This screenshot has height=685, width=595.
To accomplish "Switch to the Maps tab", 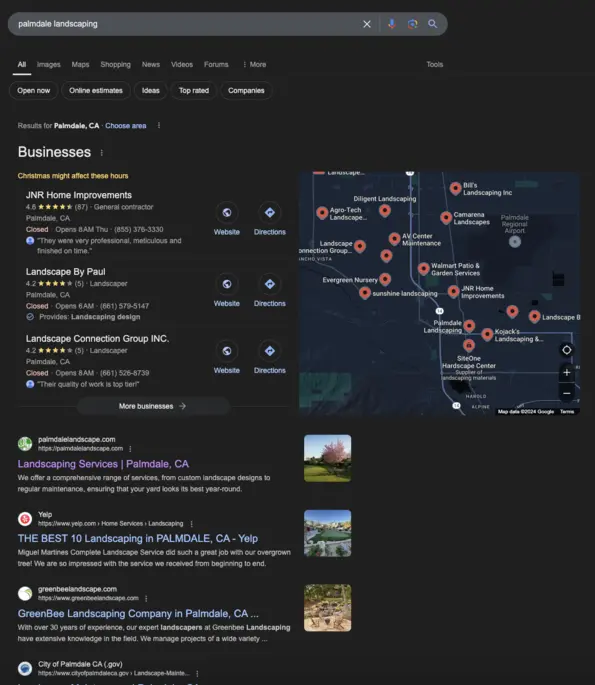I will point(80,64).
